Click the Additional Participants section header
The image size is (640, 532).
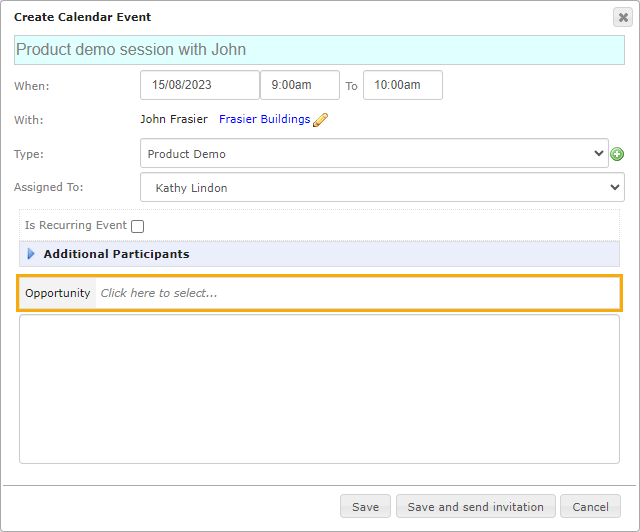[x=319, y=254]
